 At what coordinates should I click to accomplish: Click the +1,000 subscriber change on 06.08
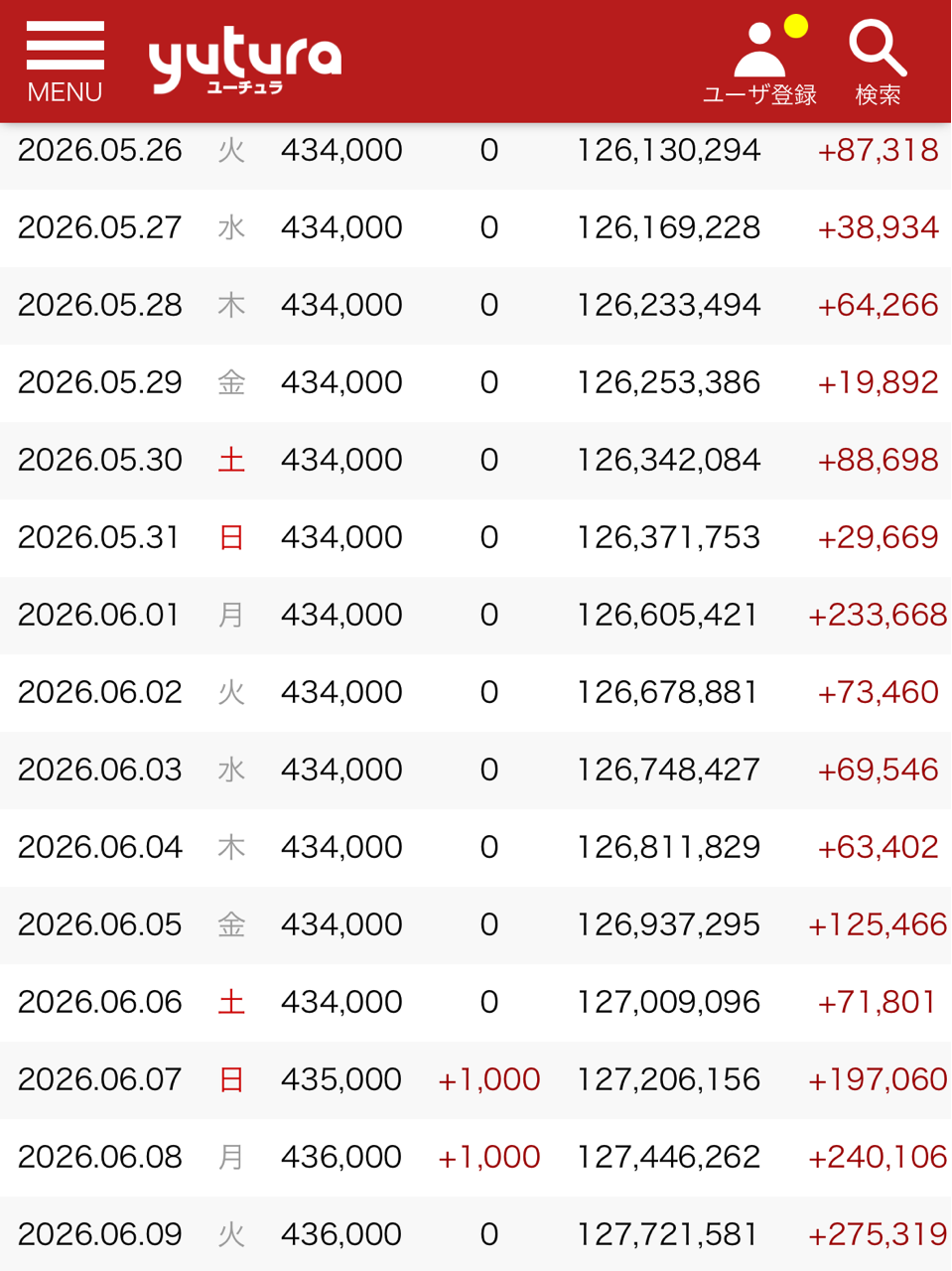coord(488,1157)
